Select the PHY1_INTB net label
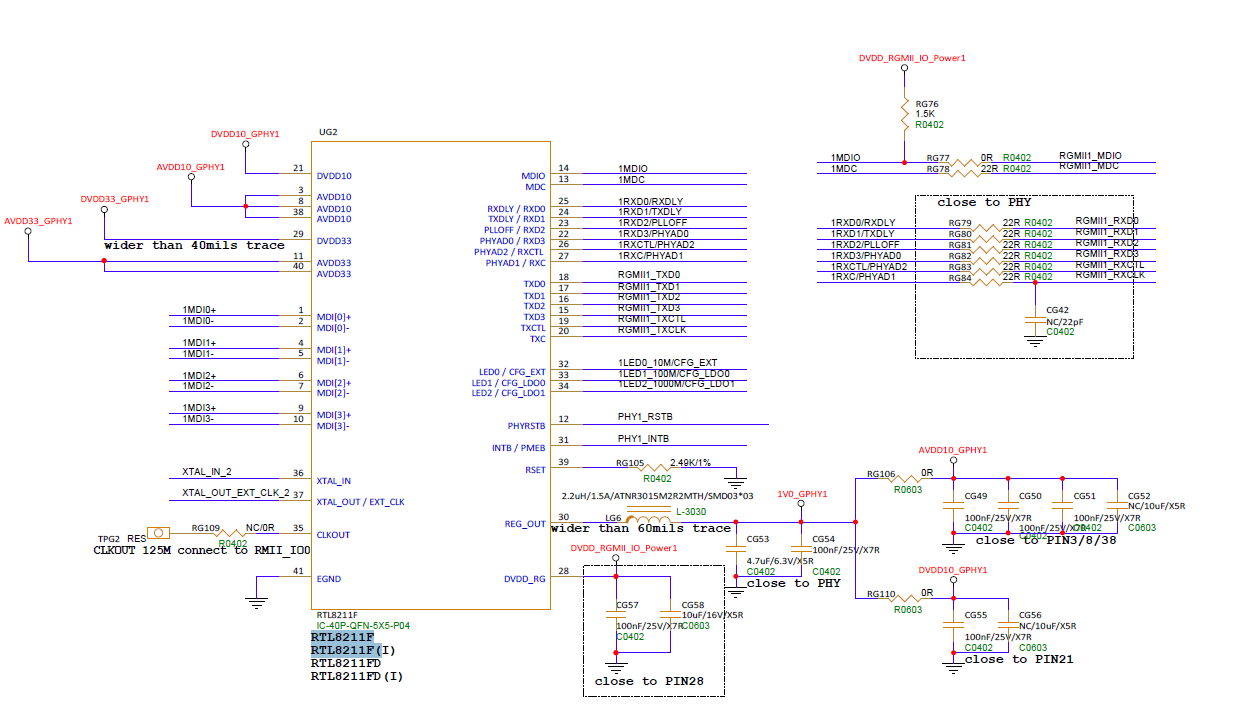 point(643,439)
